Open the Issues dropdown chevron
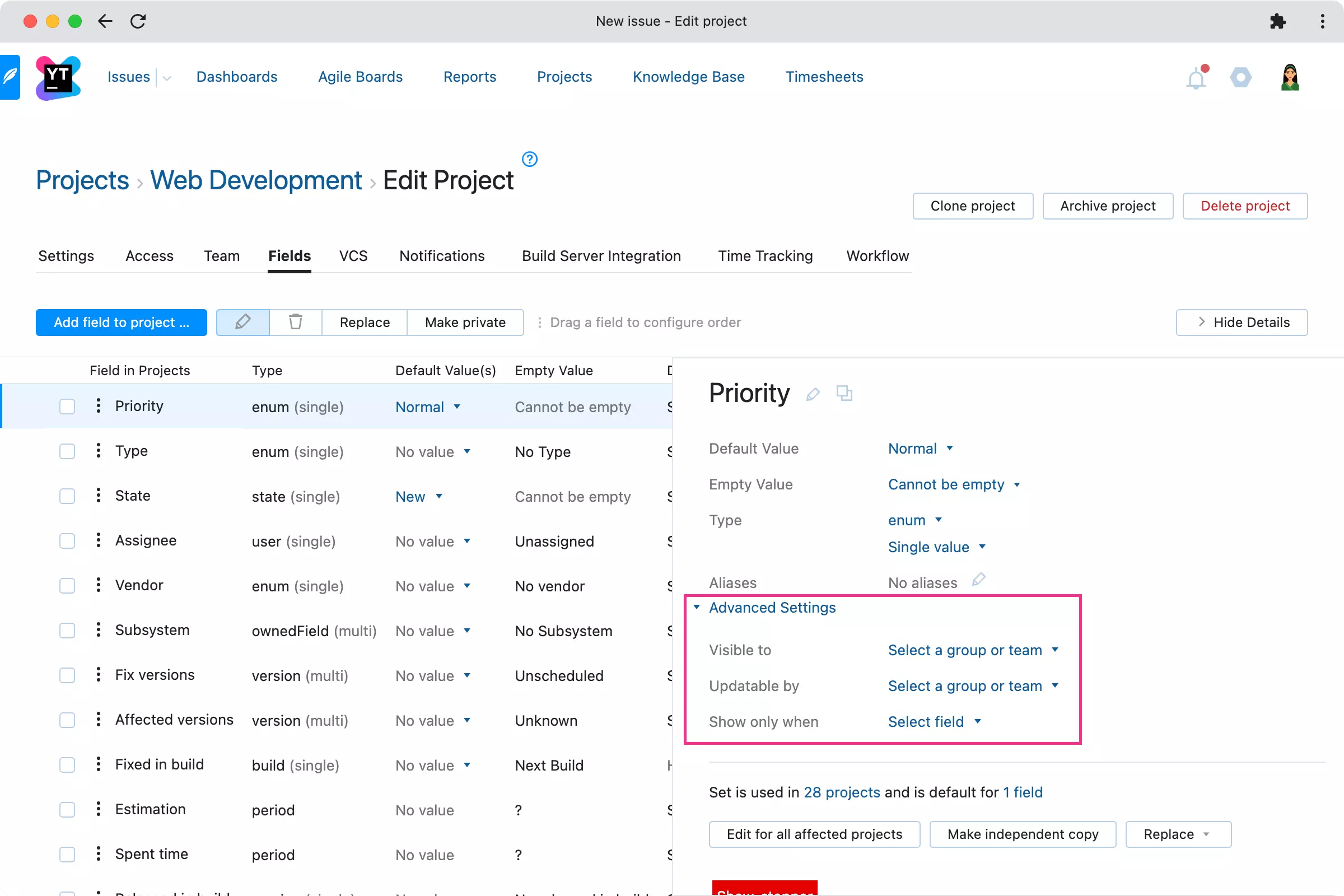Viewport: 1344px width, 896px height. coord(166,78)
